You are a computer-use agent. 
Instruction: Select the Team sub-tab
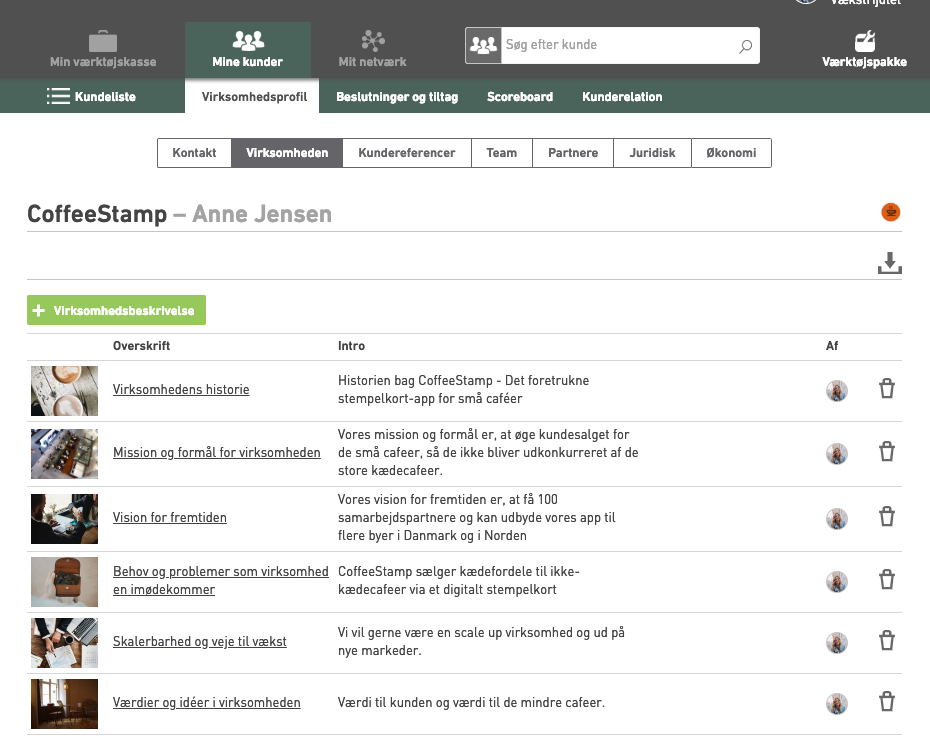[502, 153]
